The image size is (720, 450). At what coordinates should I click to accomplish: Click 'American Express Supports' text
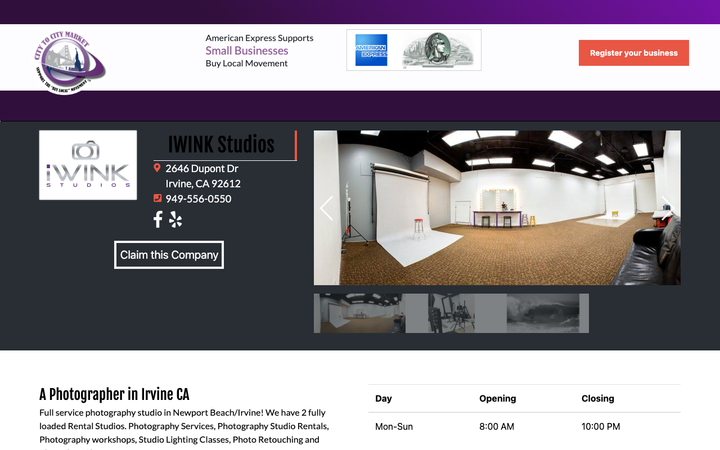pos(259,38)
